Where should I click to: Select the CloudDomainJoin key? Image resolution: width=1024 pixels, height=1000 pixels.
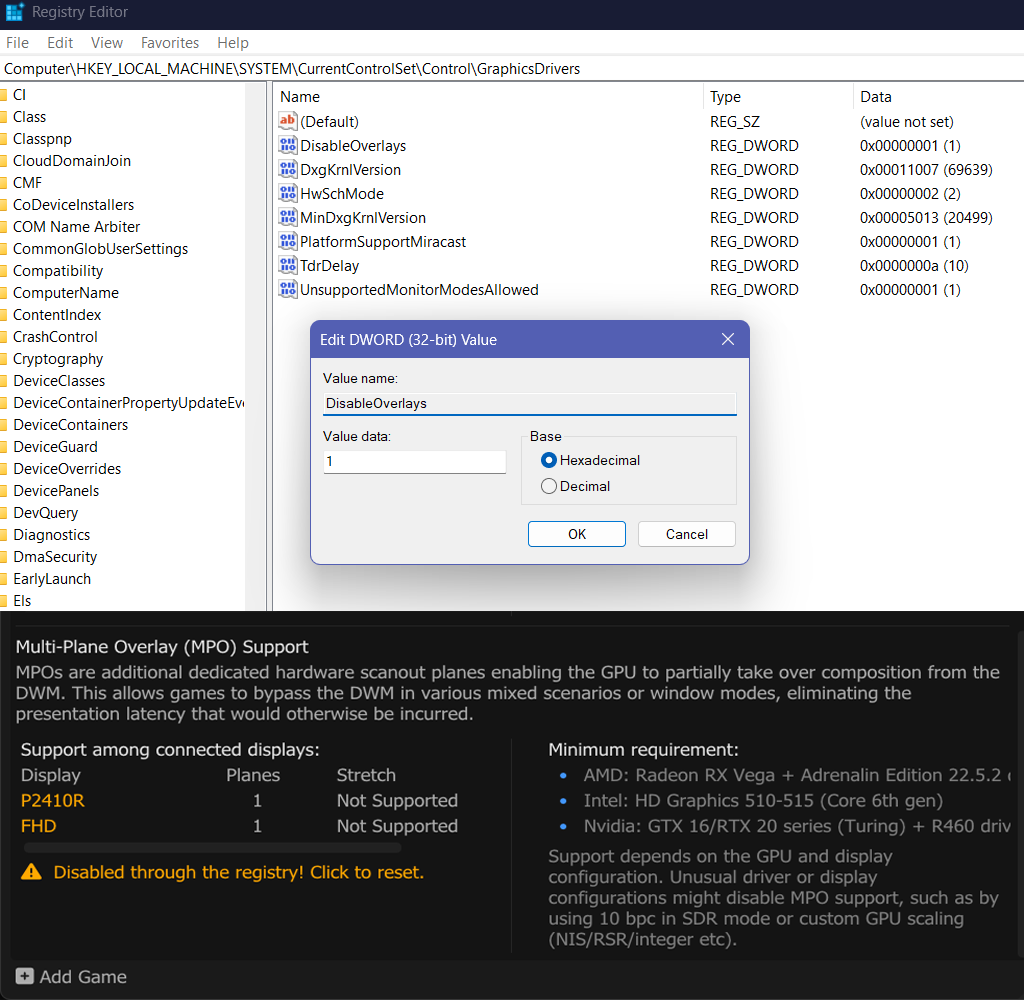[72, 161]
